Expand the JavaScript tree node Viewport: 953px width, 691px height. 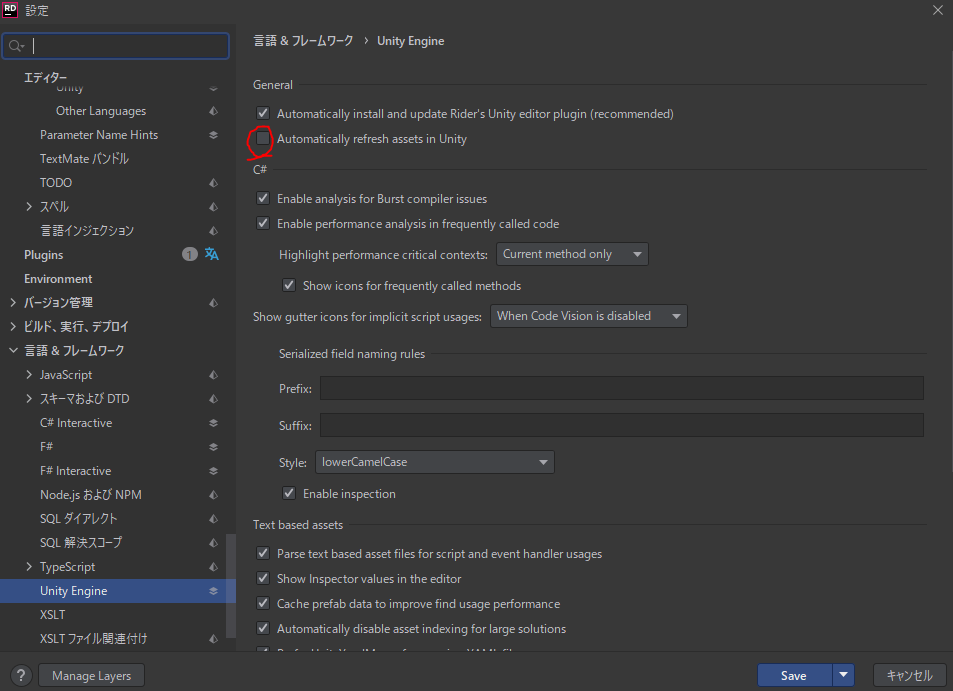point(29,375)
